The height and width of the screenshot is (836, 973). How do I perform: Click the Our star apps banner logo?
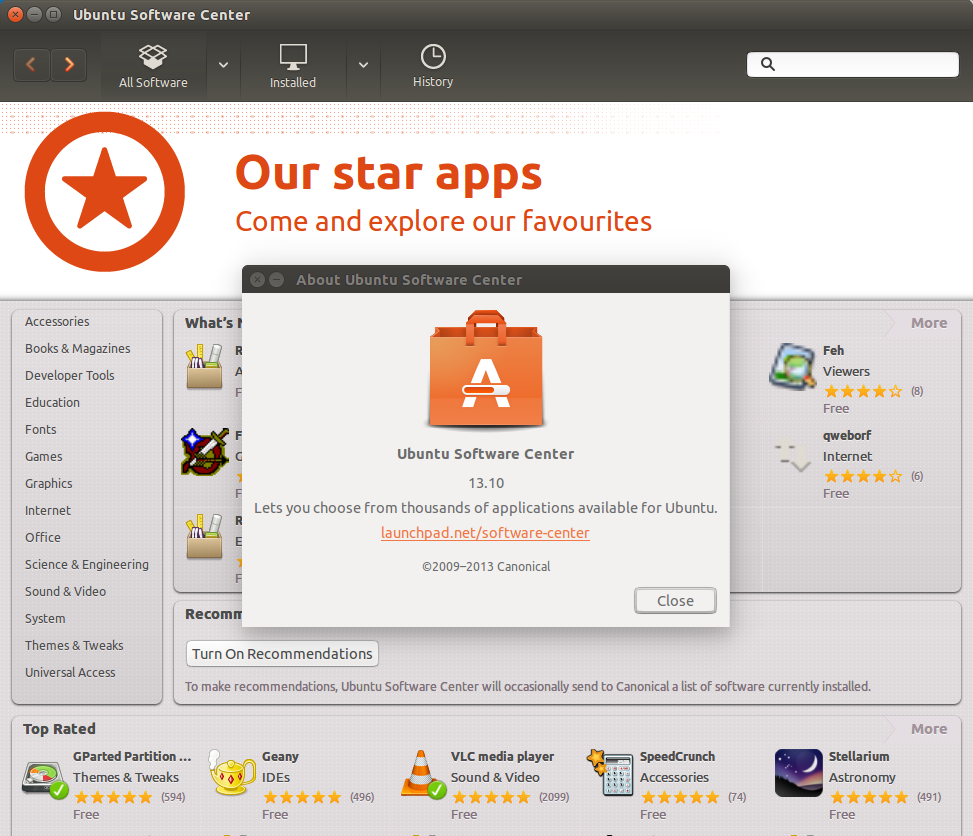[x=105, y=192]
